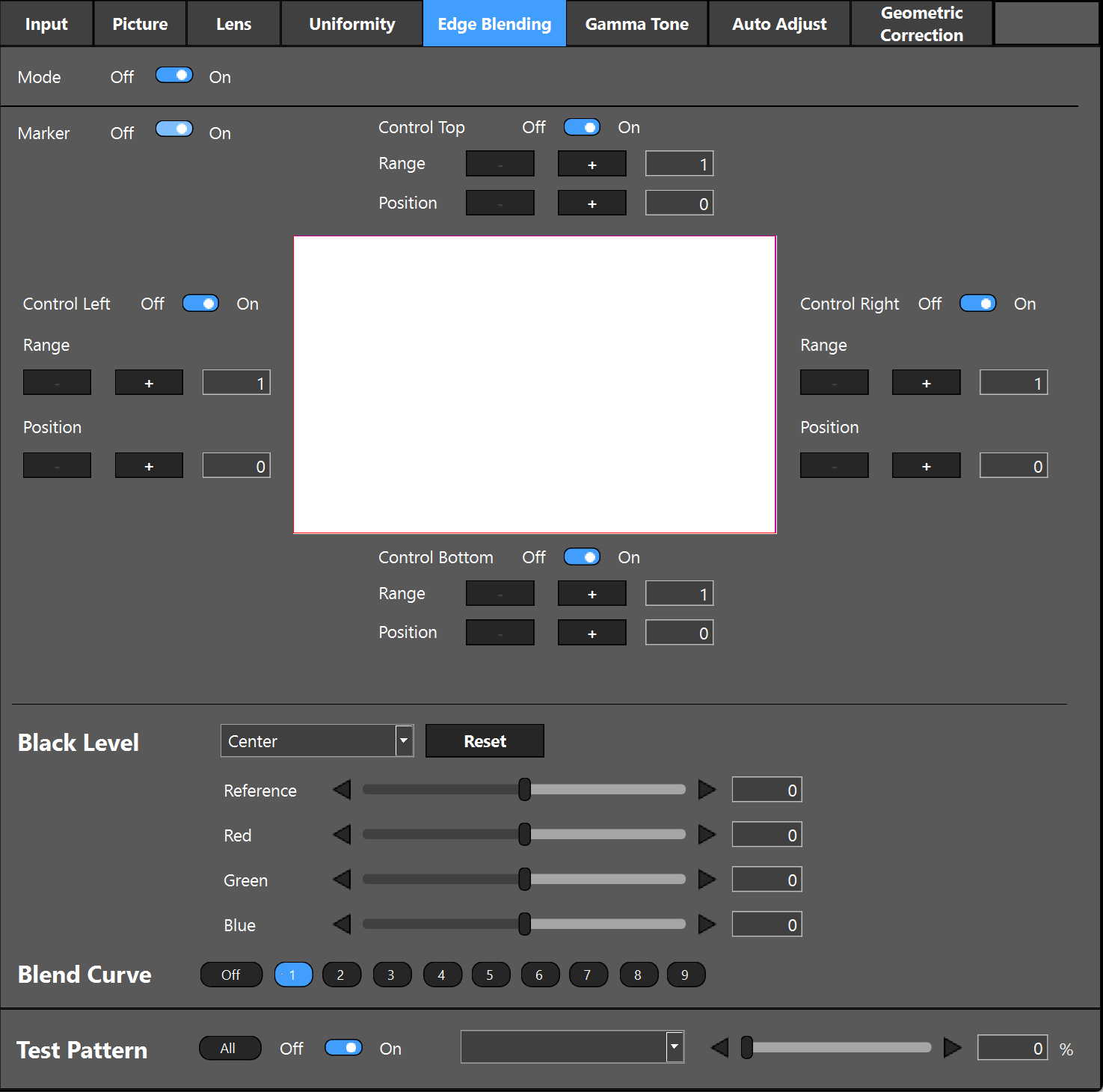The width and height of the screenshot is (1103, 1092).
Task: Open the Geometric Correction tab
Action: (921, 24)
